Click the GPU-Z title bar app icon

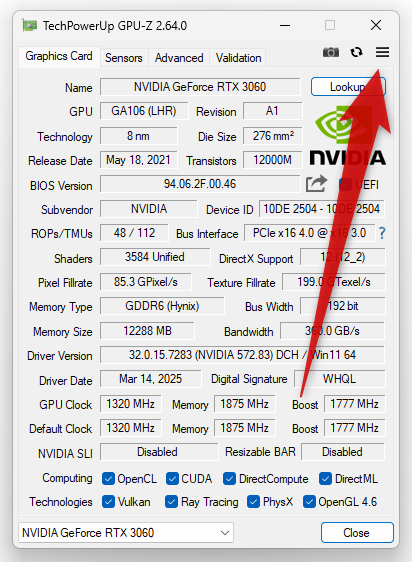[30, 25]
